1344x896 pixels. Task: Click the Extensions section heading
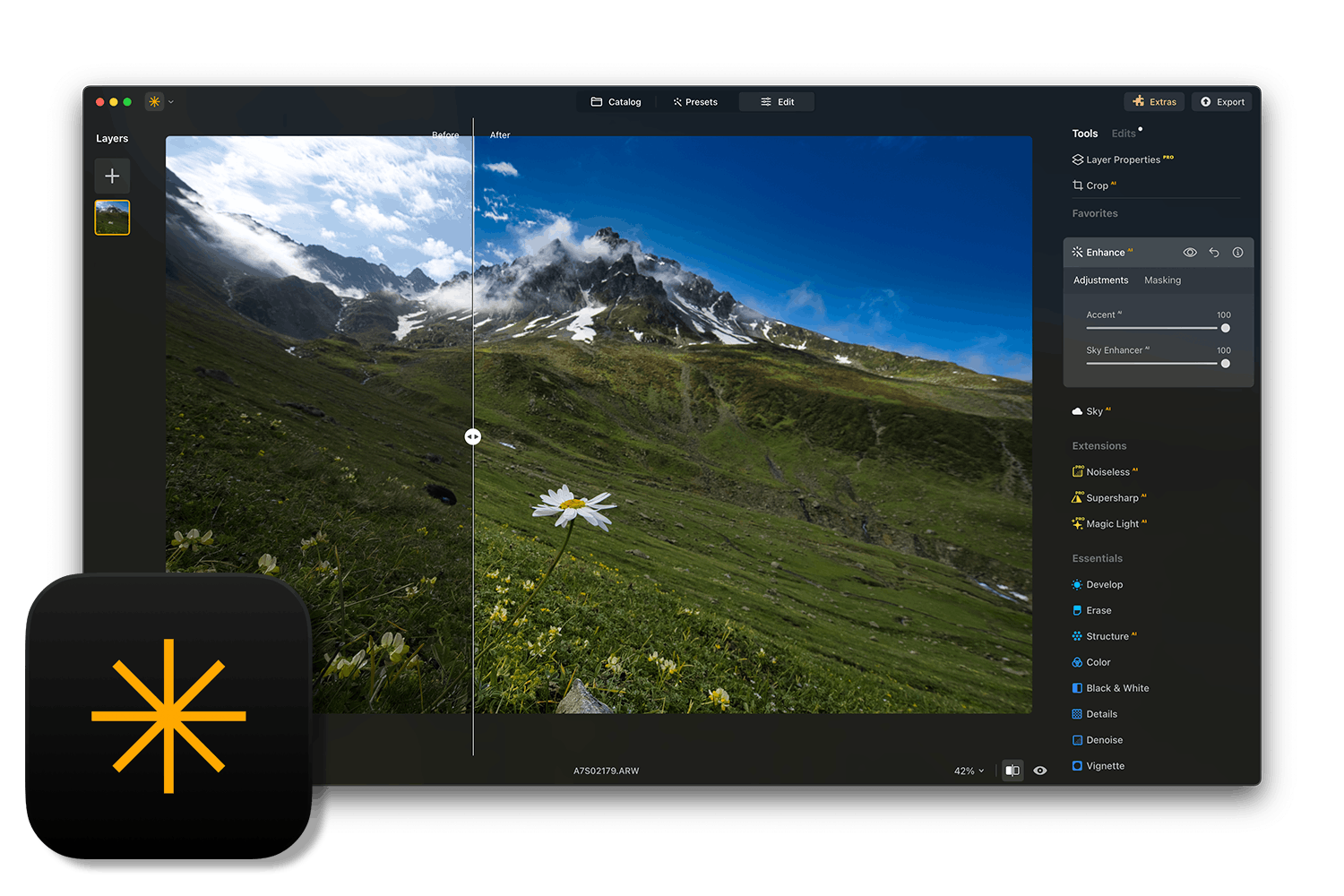pos(1099,446)
